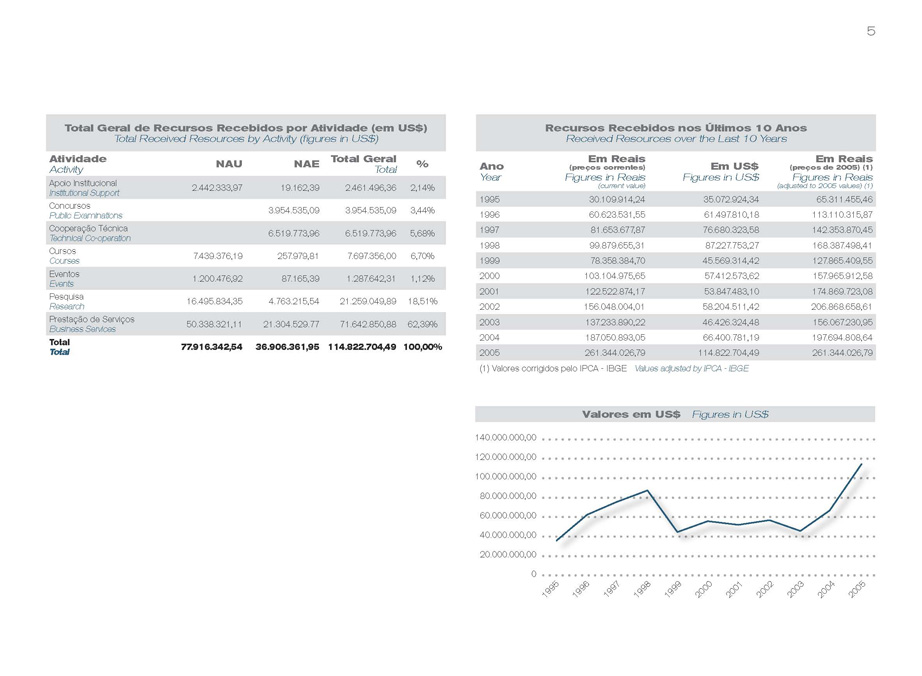Click the 2005 label on the chart x-axis
Viewport: 922px width, 676px height.
coord(856,591)
